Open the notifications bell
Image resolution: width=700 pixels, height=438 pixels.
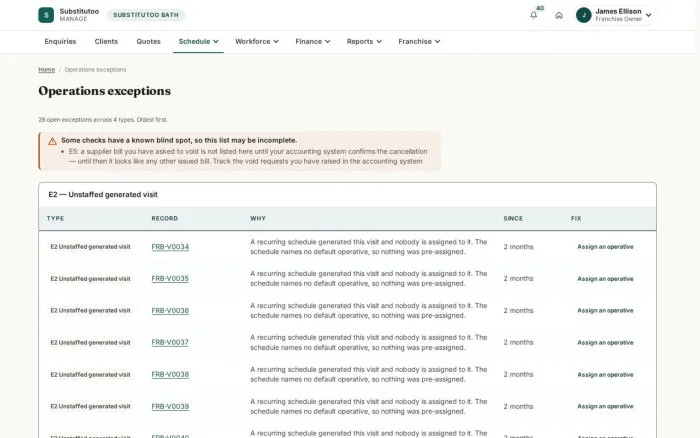click(533, 15)
